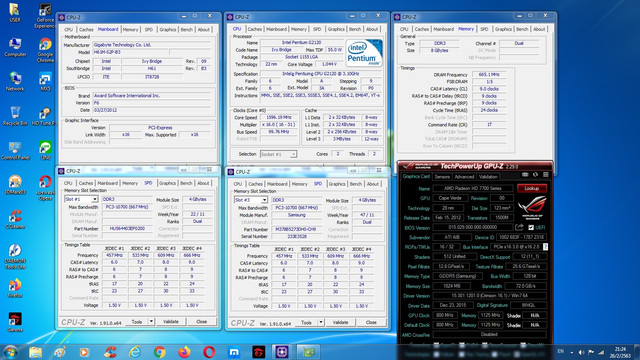
Task: Click the volume icon in system tray
Action: (581, 352)
